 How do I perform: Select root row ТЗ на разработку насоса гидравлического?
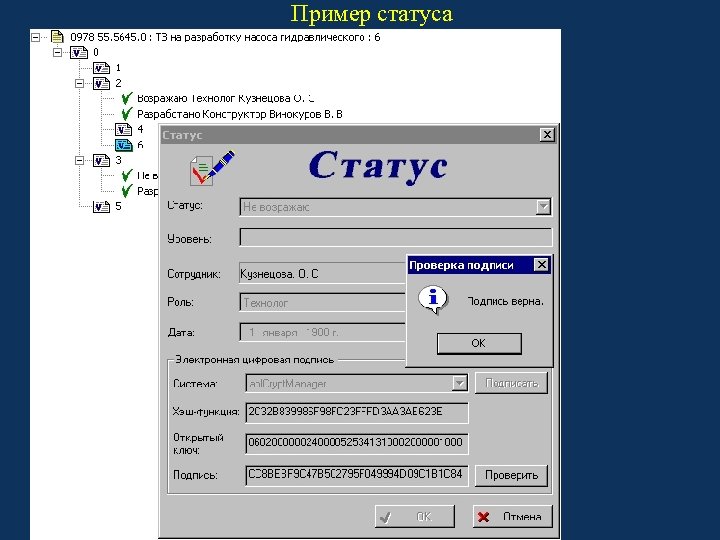225,37
